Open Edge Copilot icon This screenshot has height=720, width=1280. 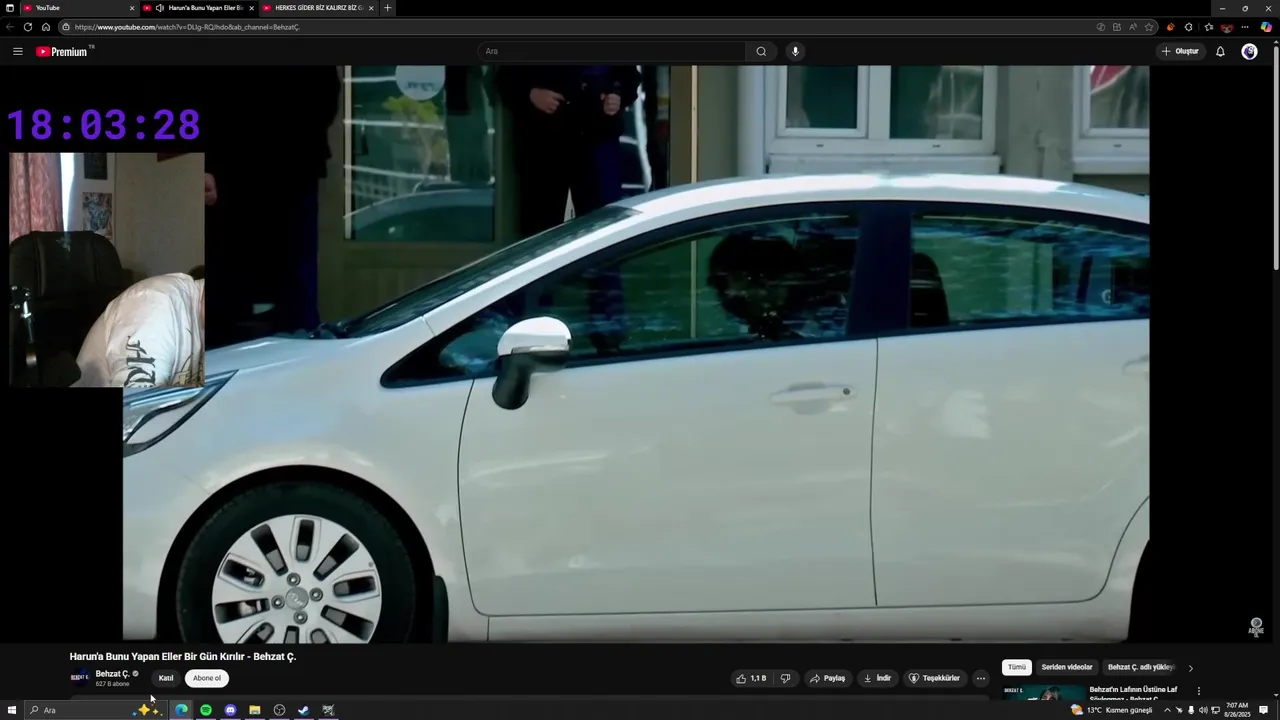pyautogui.click(x=1266, y=27)
